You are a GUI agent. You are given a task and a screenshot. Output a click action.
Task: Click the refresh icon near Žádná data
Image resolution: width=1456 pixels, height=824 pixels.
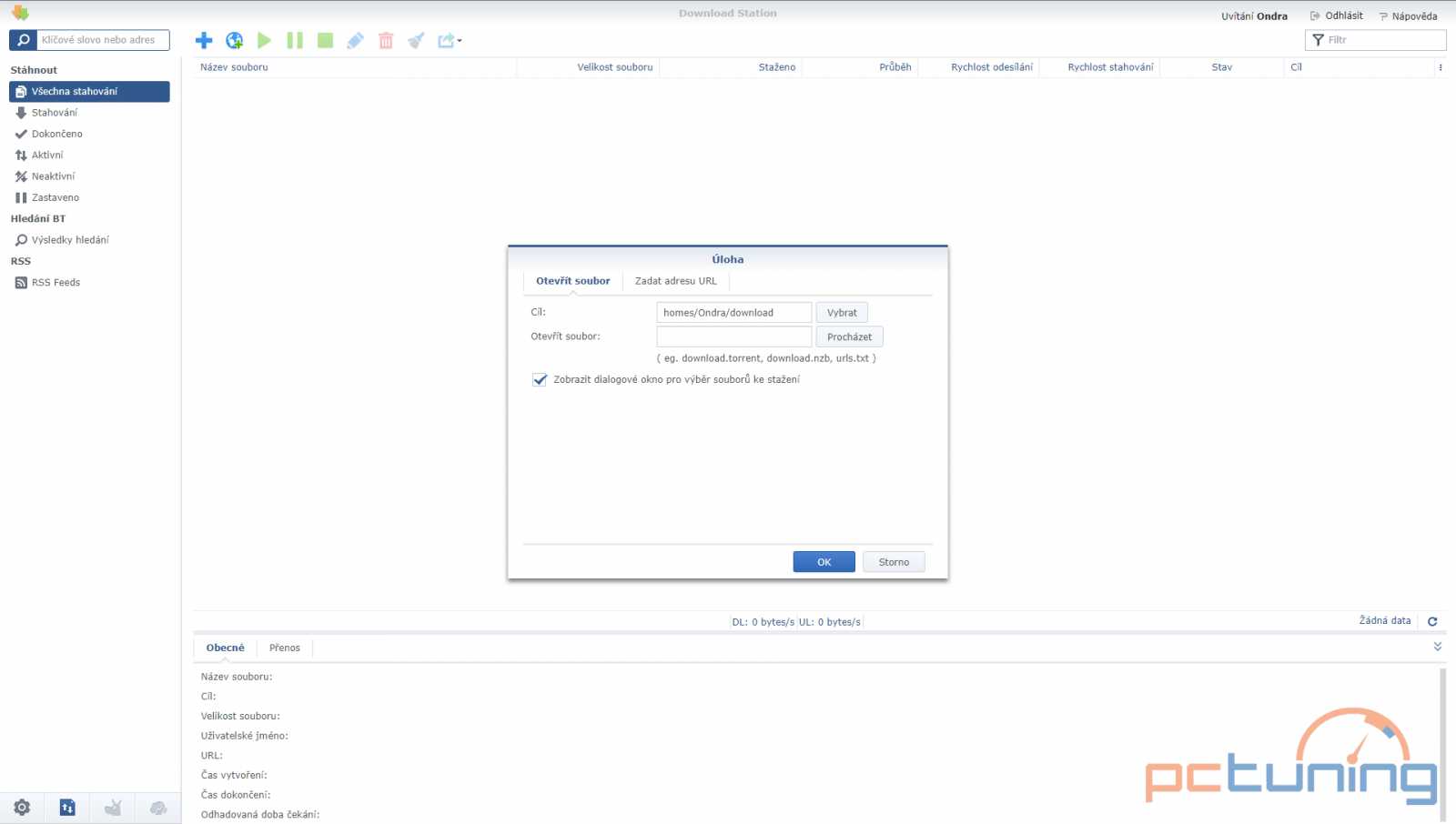(x=1432, y=621)
